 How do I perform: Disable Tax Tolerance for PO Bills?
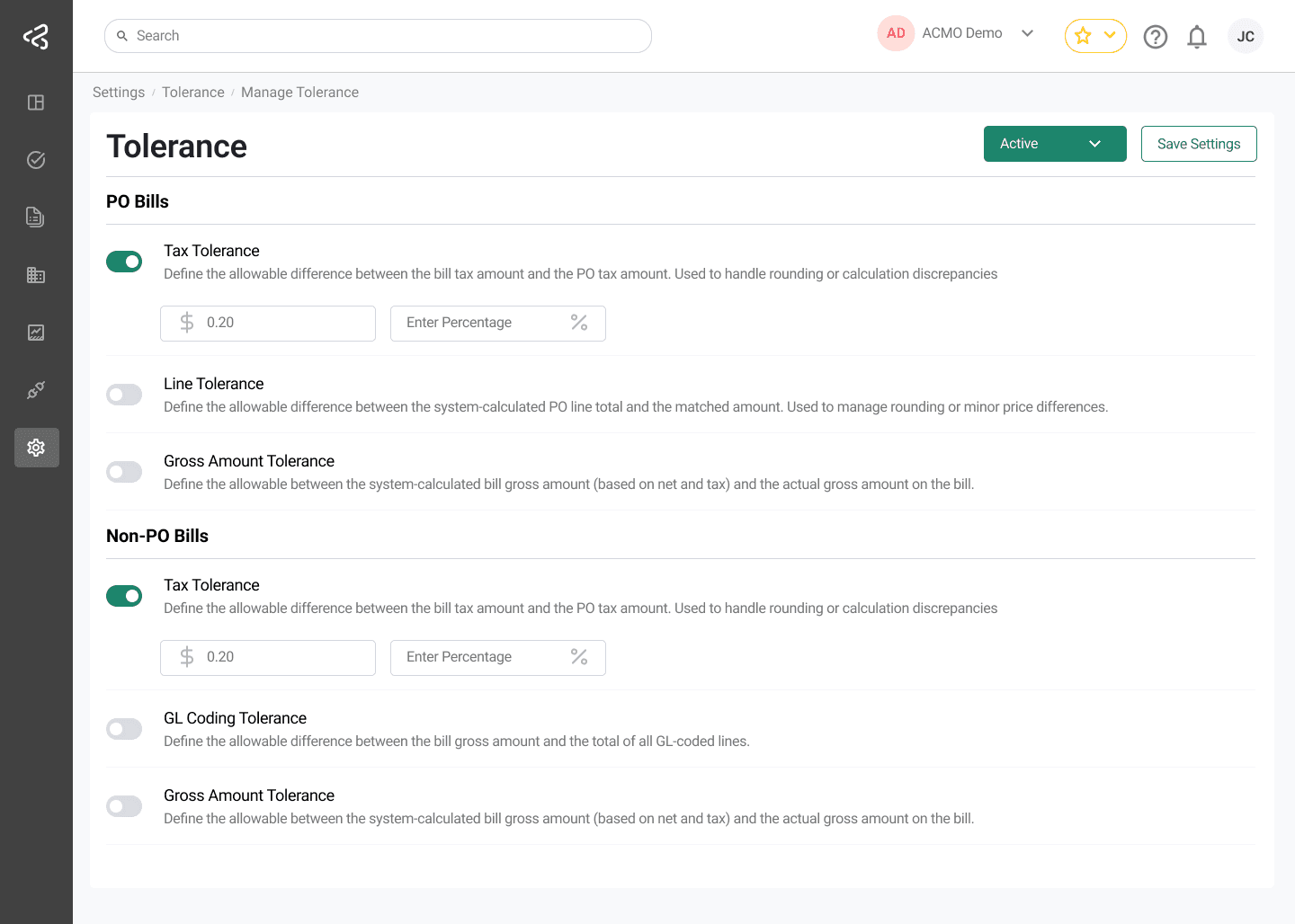tap(124, 261)
